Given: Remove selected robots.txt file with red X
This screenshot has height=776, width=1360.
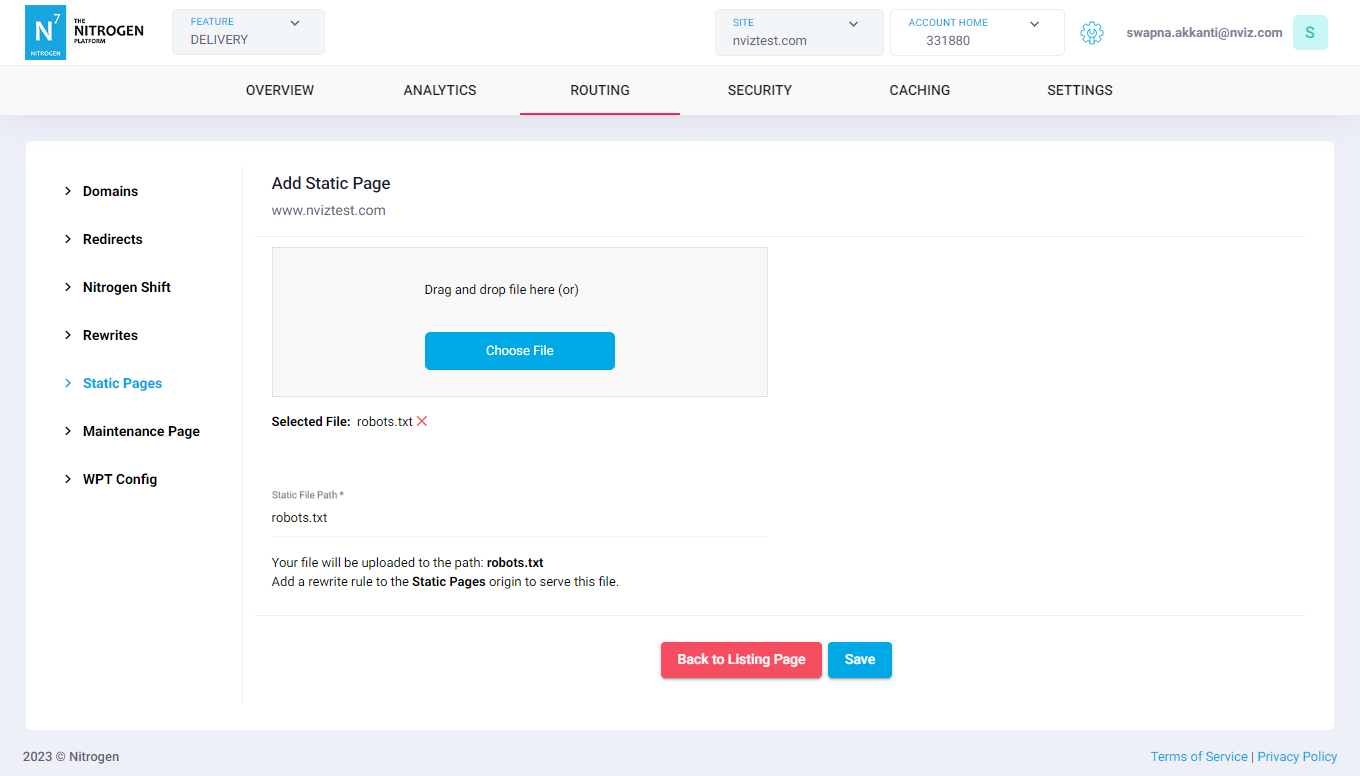Looking at the screenshot, I should (x=422, y=421).
